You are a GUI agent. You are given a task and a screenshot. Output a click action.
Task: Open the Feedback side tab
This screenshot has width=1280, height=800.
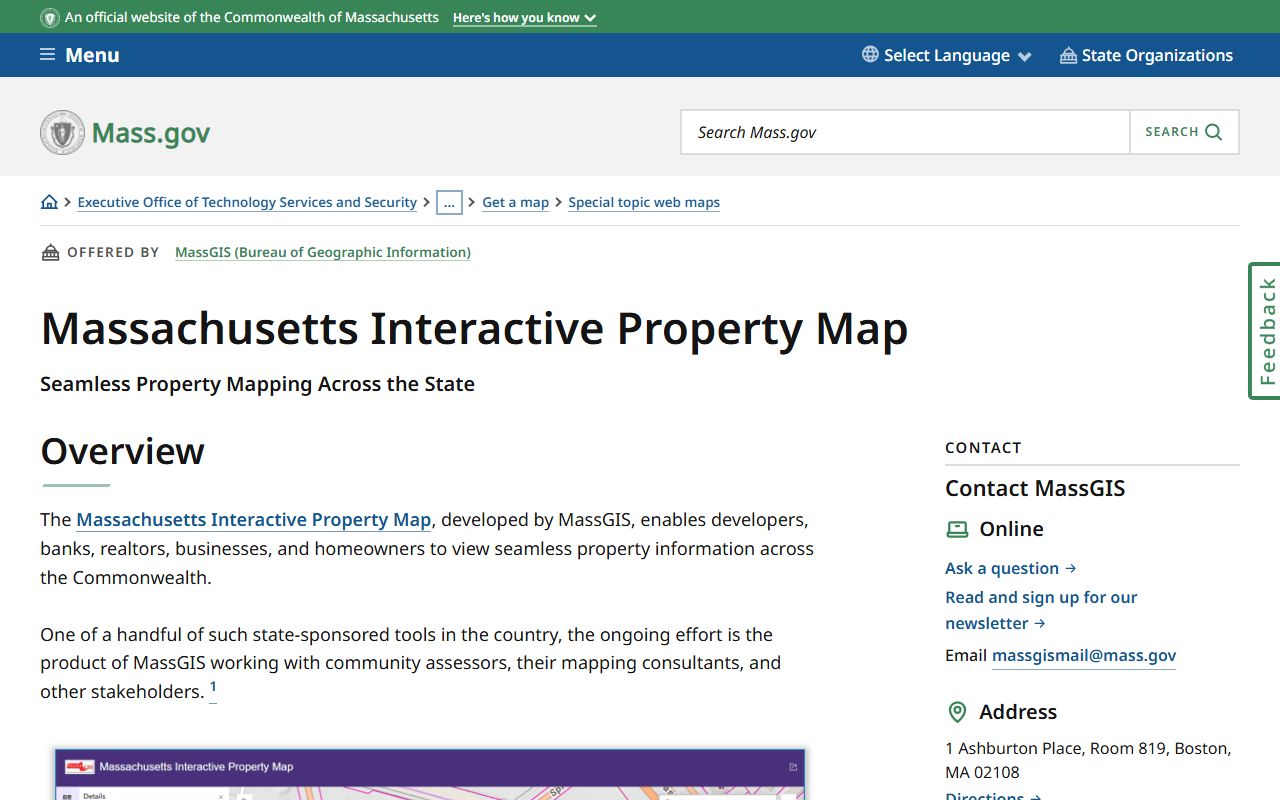(x=1265, y=331)
